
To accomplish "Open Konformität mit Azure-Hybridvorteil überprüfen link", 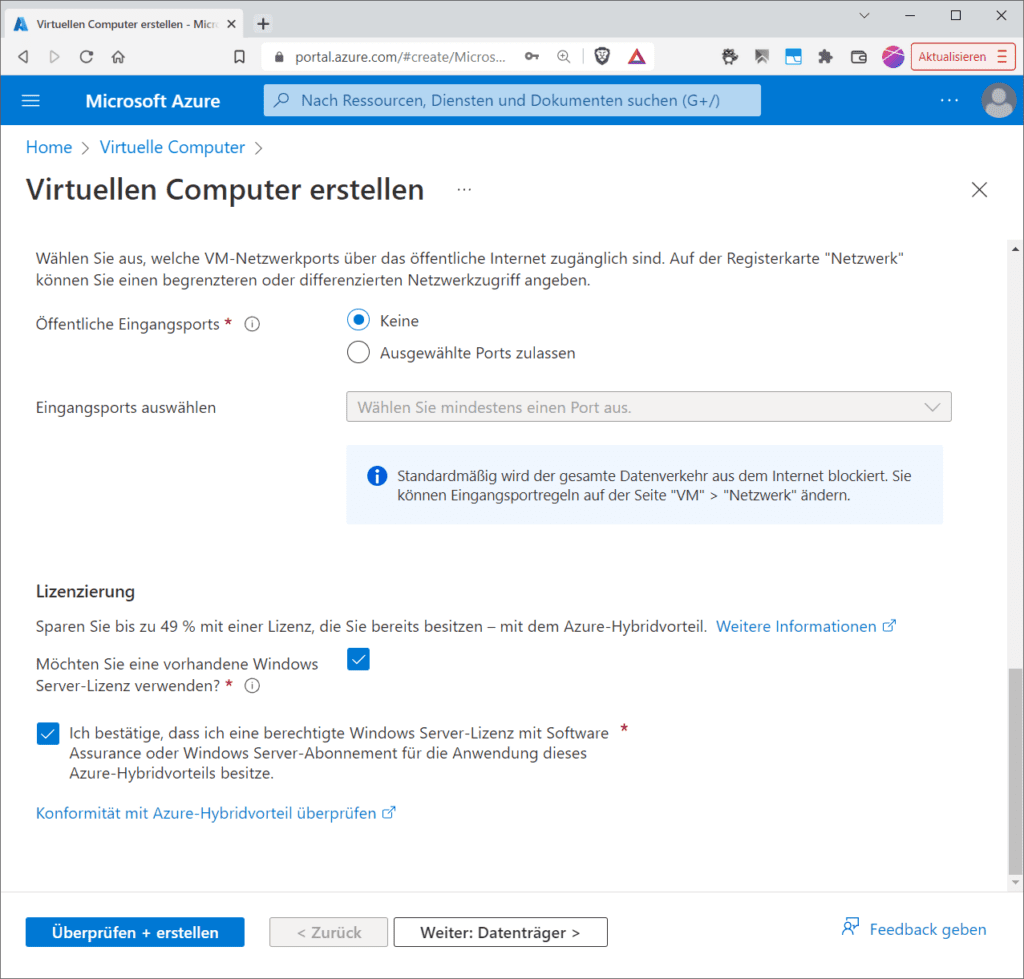I will tap(216, 813).
